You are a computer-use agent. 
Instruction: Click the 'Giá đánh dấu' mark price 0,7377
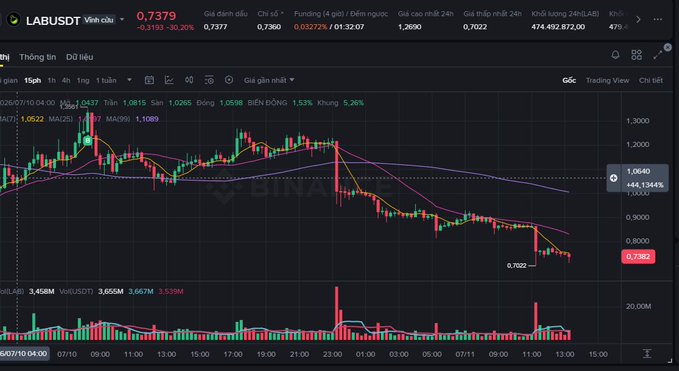pos(215,27)
